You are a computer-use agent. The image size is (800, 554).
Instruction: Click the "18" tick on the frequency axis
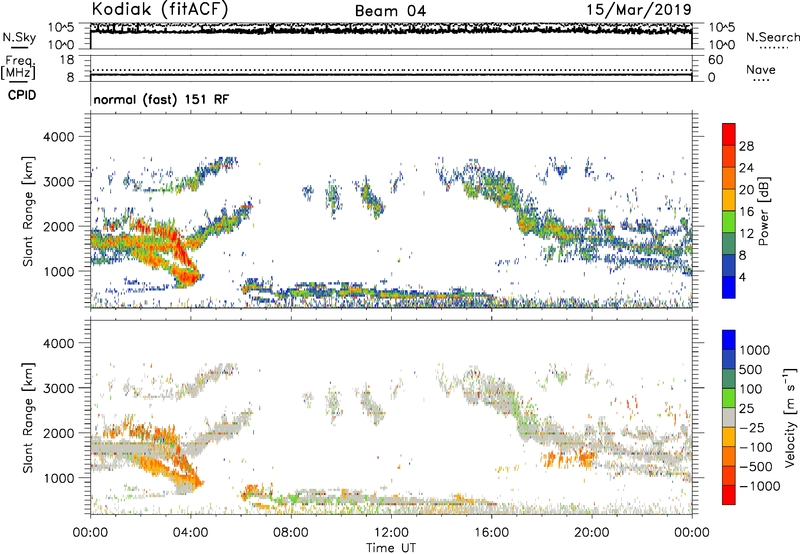pyautogui.click(x=67, y=60)
